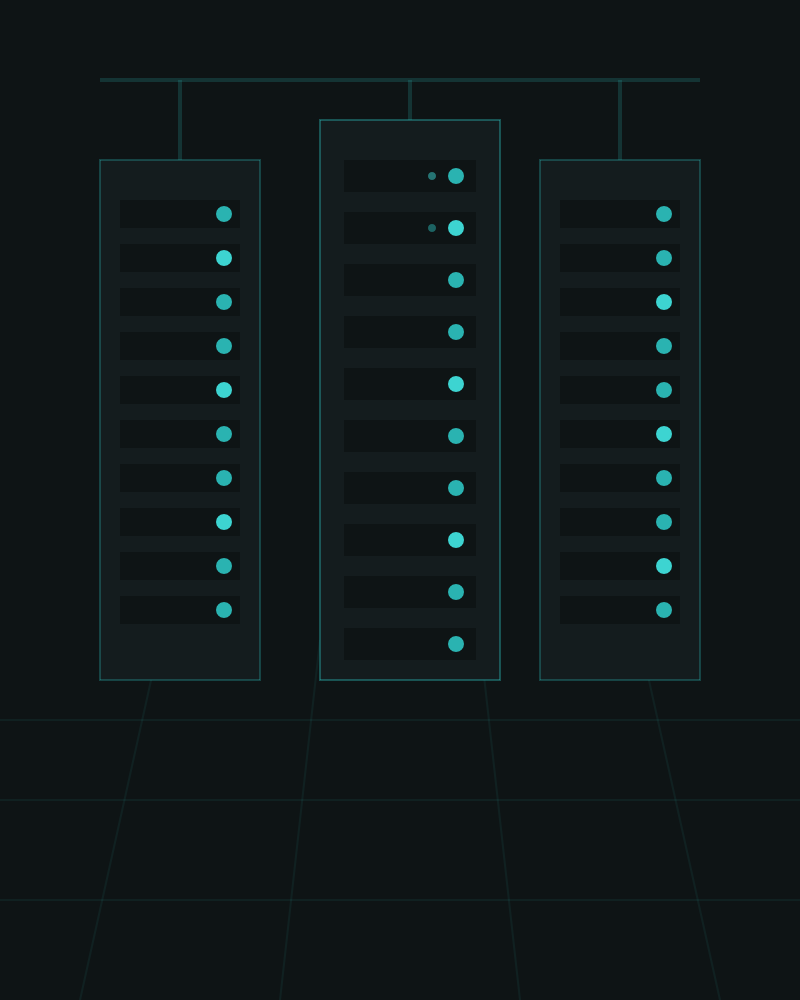Viewport: 800px width, 1000px height.
Task: Click the brightest LED on the middle rack's top unit
Action: coord(455,176)
